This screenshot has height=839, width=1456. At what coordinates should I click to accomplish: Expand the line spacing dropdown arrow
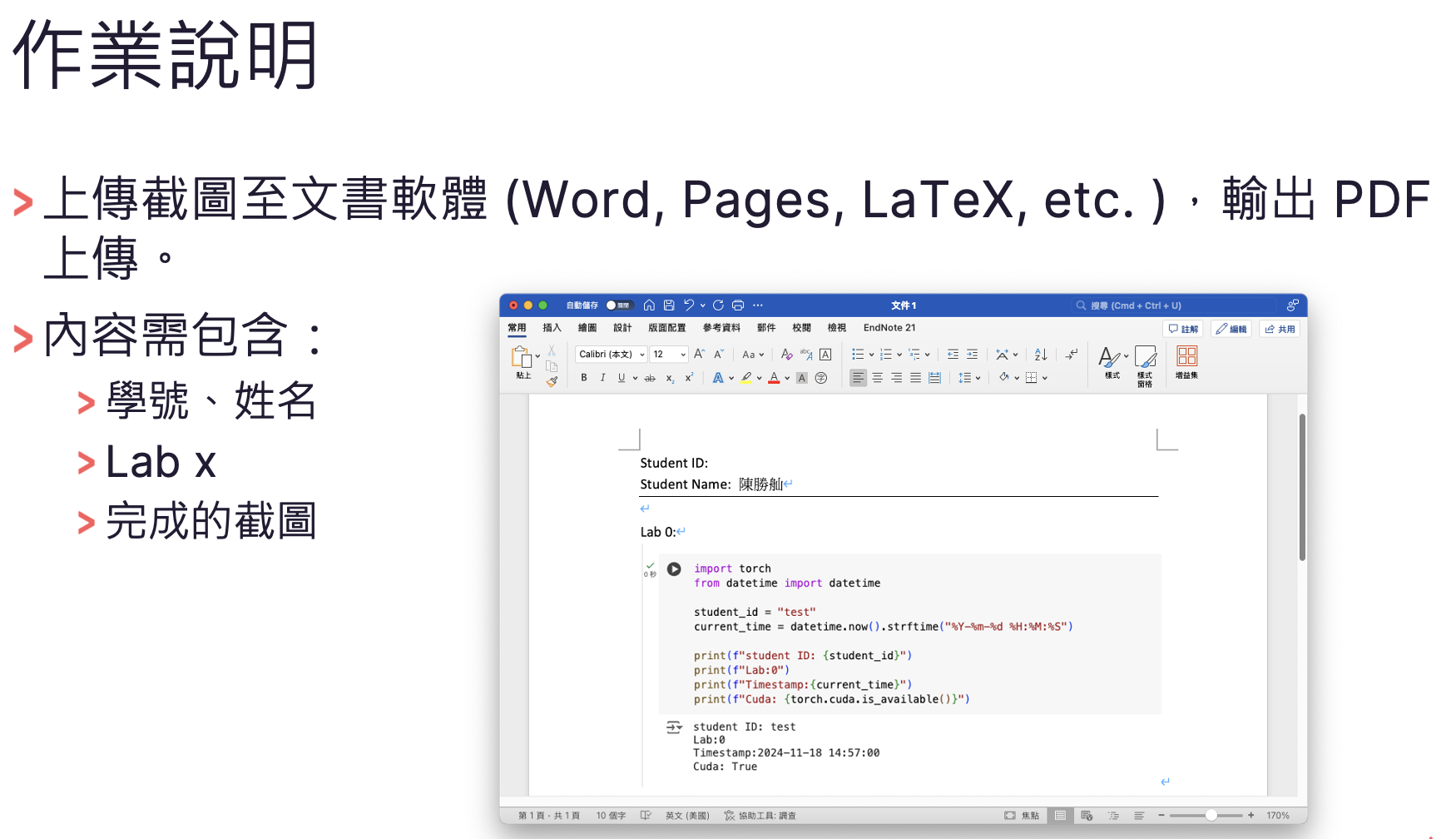pyautogui.click(x=978, y=378)
